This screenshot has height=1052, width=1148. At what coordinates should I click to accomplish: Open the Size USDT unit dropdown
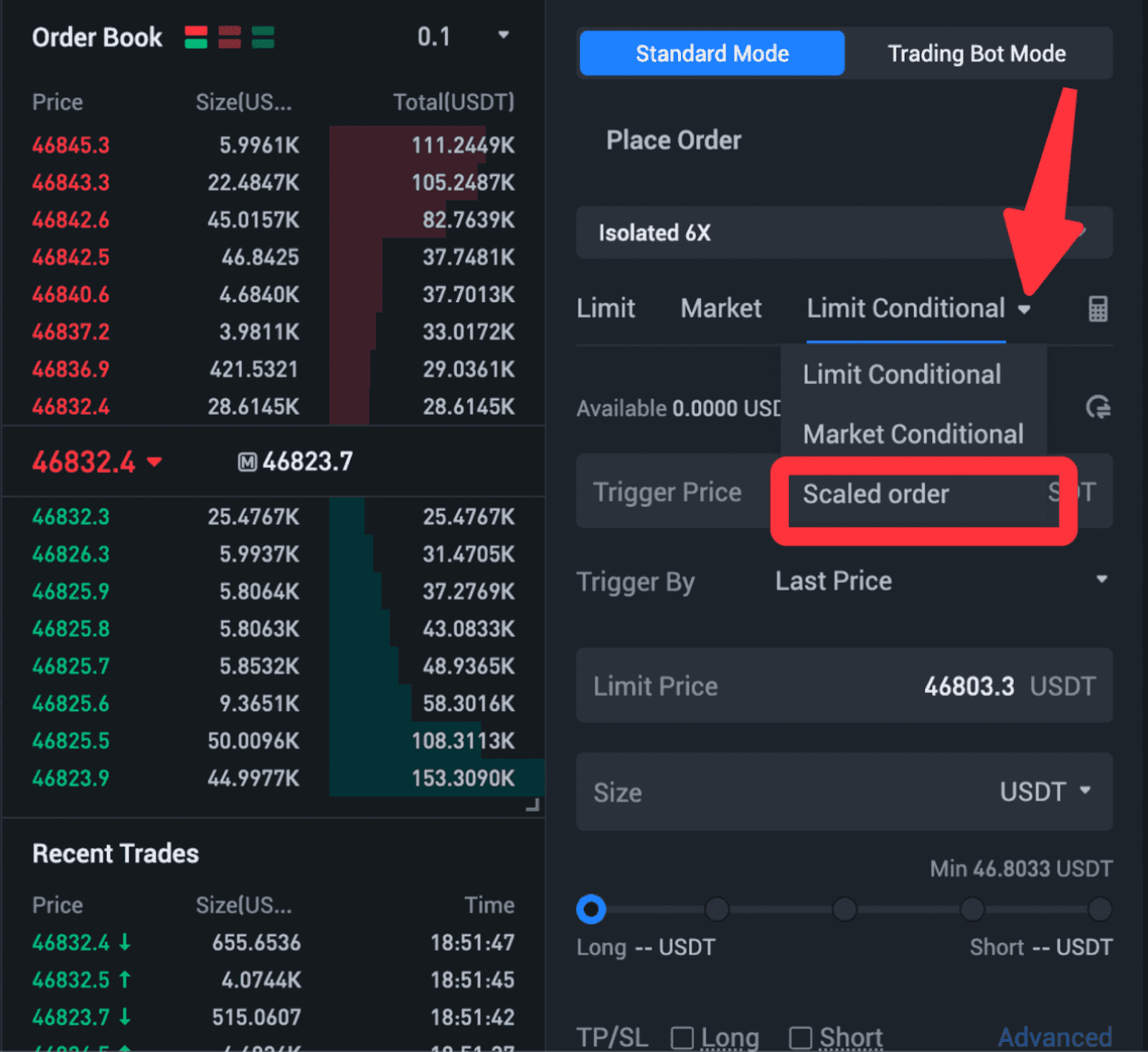coord(1085,791)
